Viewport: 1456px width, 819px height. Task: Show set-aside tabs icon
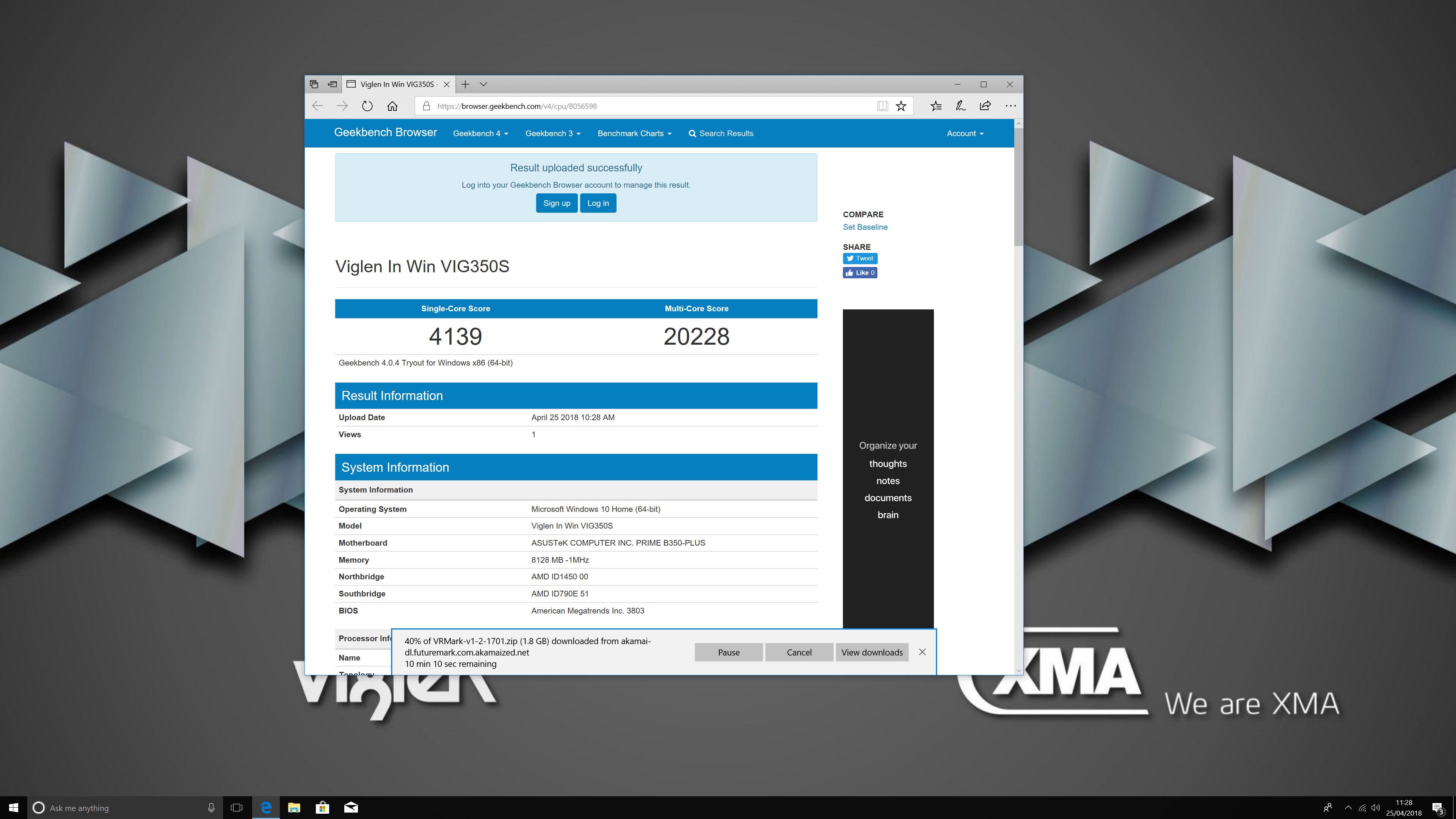[x=314, y=84]
